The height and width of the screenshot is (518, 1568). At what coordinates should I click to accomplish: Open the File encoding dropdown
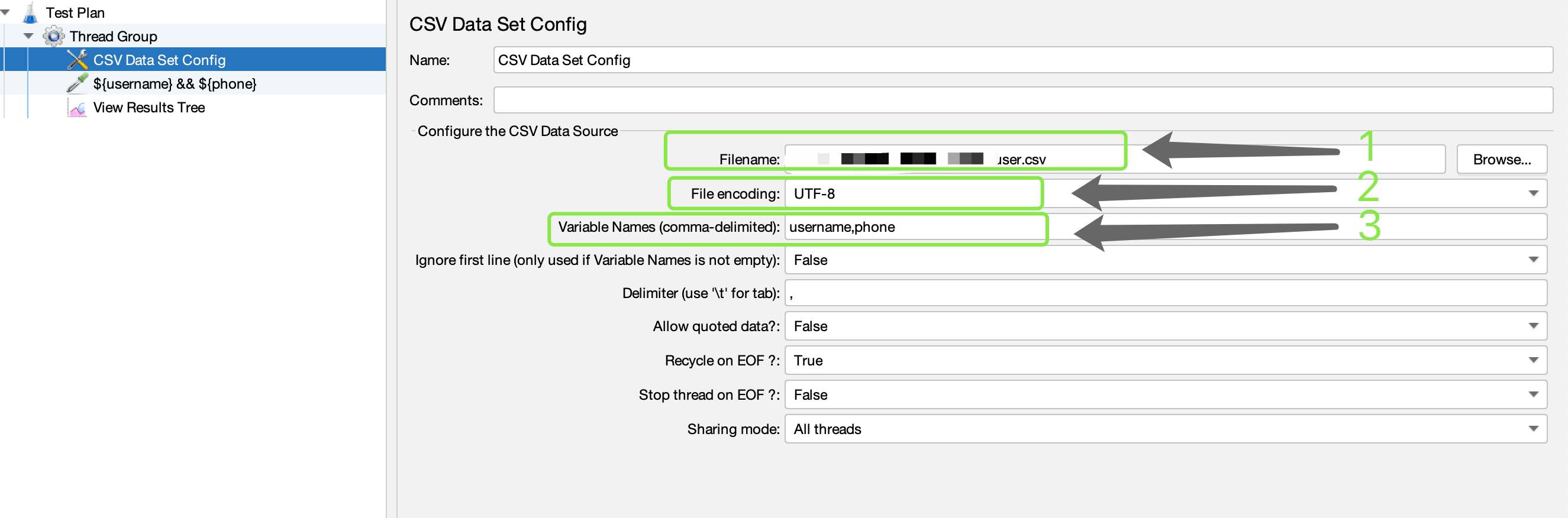pos(1532,194)
